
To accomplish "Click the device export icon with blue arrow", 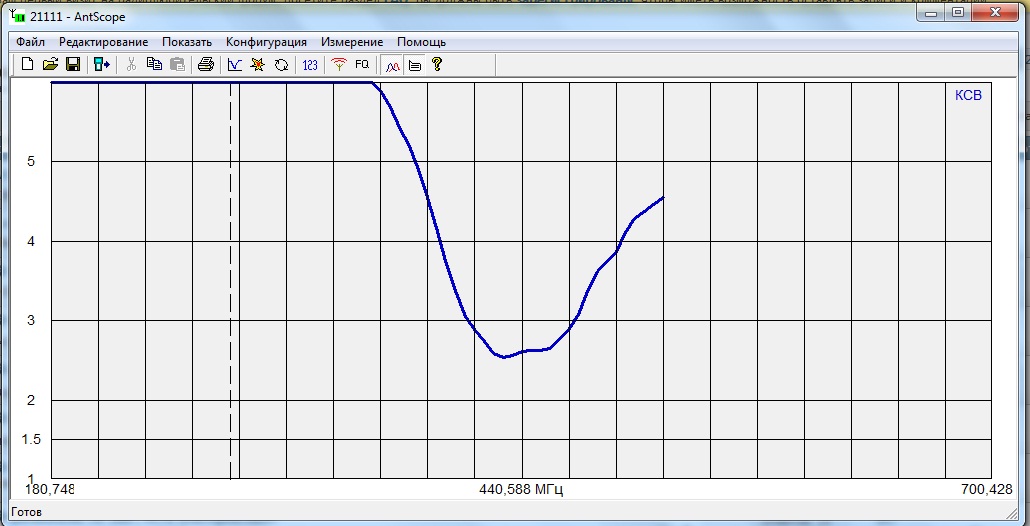I will [x=101, y=64].
